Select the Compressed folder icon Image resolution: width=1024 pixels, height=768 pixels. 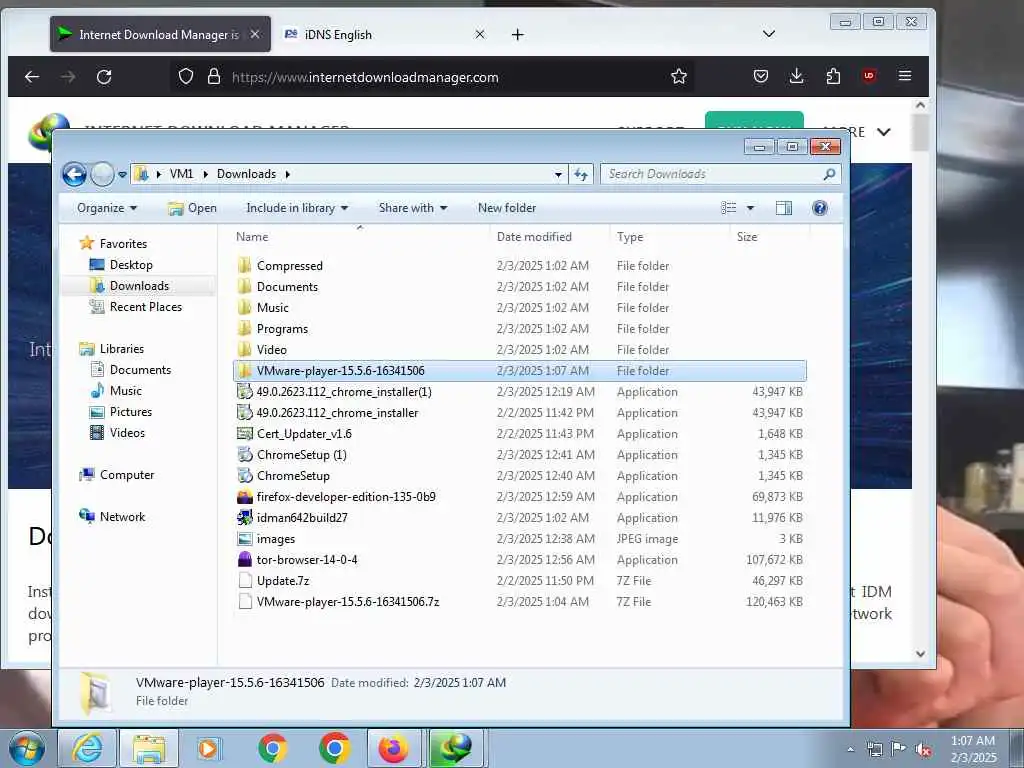coord(244,265)
